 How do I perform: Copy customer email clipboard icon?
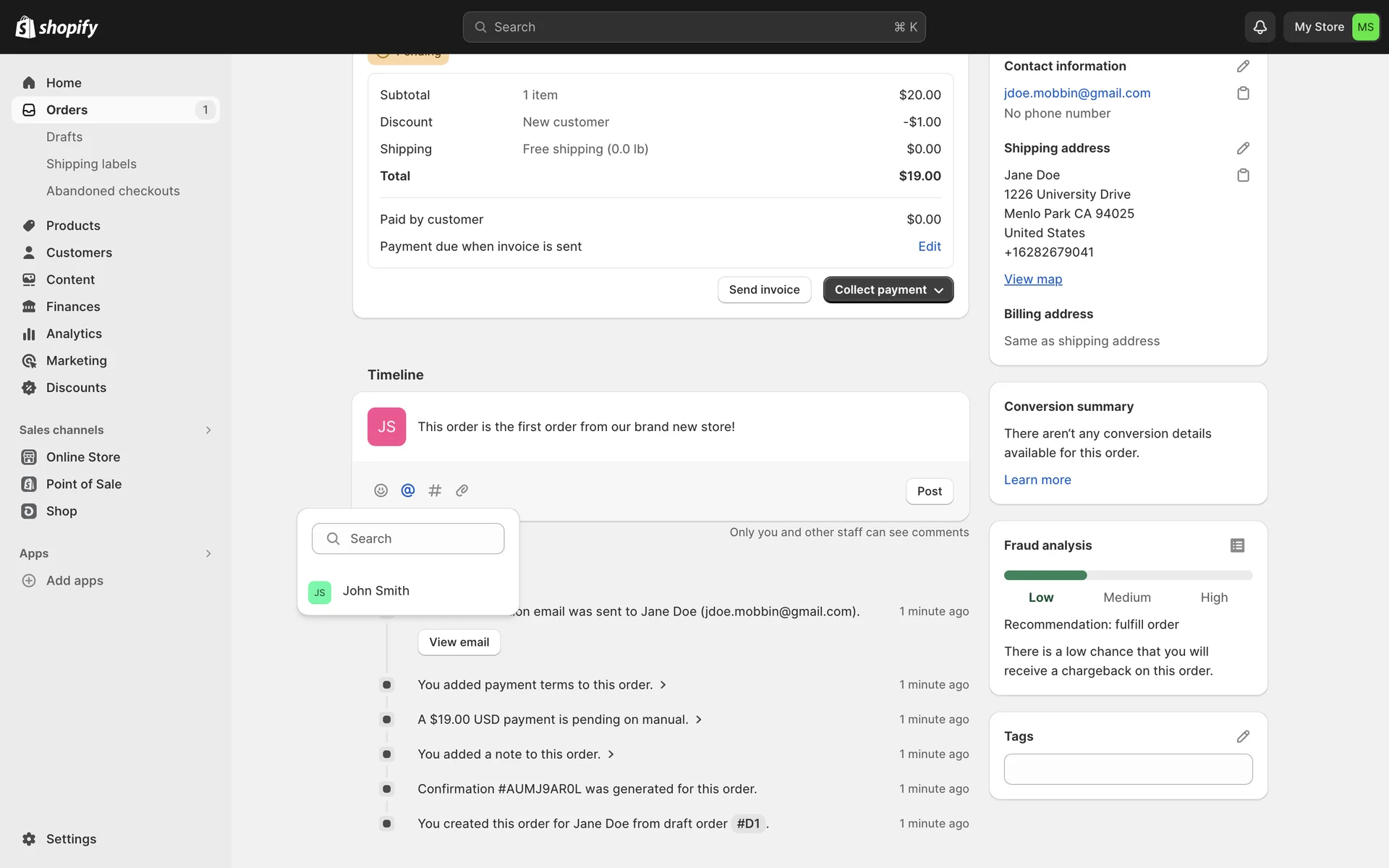point(1243,93)
